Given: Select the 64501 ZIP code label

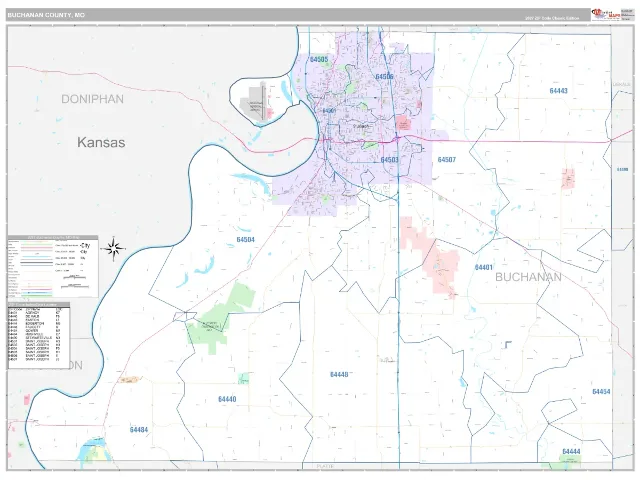Looking at the screenshot, I should (x=329, y=111).
